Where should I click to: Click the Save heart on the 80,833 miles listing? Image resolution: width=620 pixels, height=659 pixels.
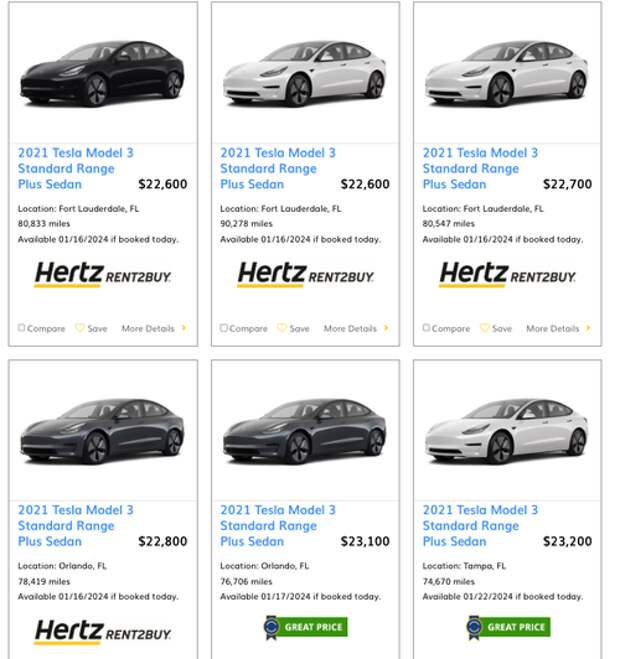[x=81, y=328]
